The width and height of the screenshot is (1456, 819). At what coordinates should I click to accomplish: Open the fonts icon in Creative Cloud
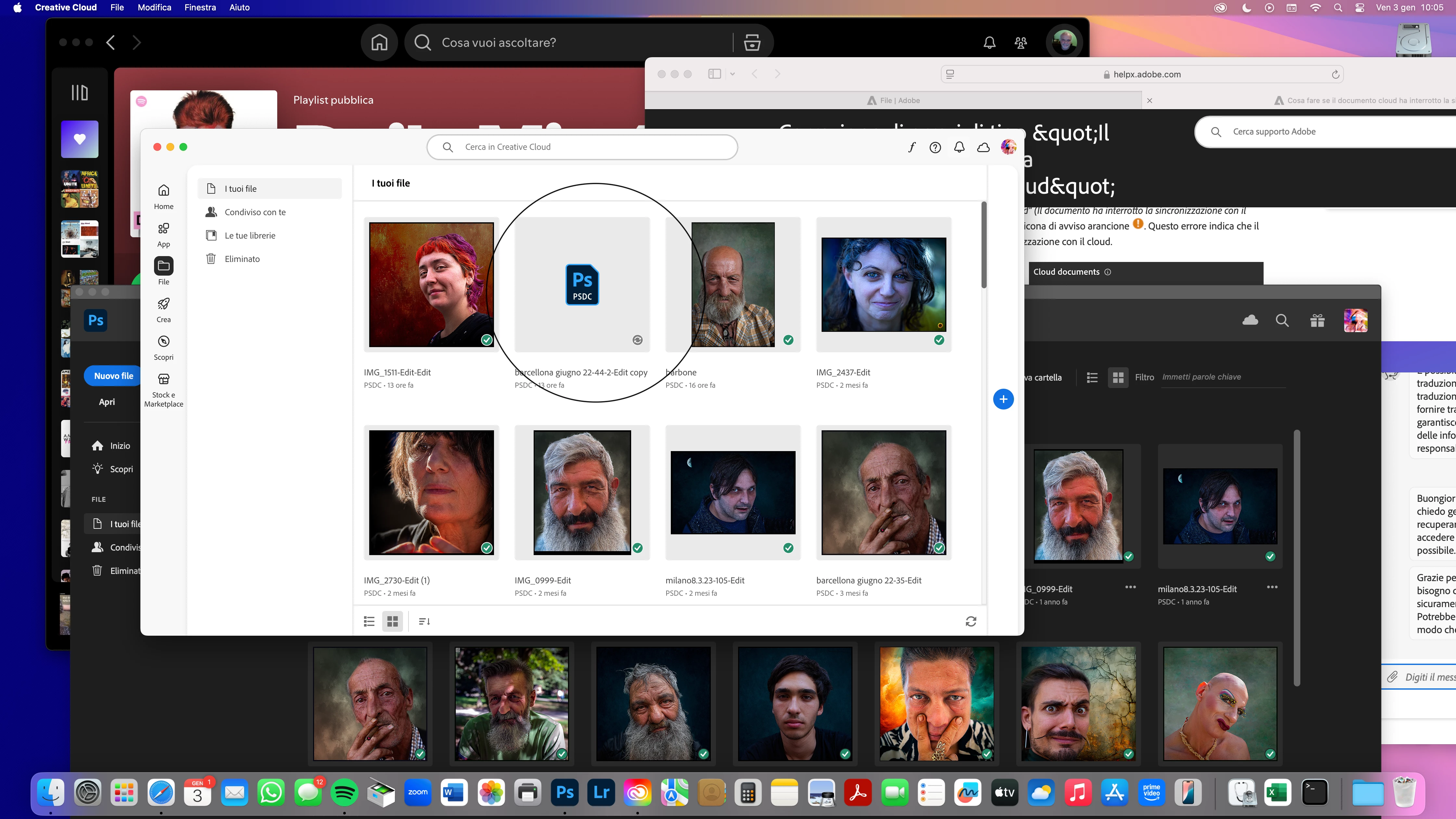911,148
